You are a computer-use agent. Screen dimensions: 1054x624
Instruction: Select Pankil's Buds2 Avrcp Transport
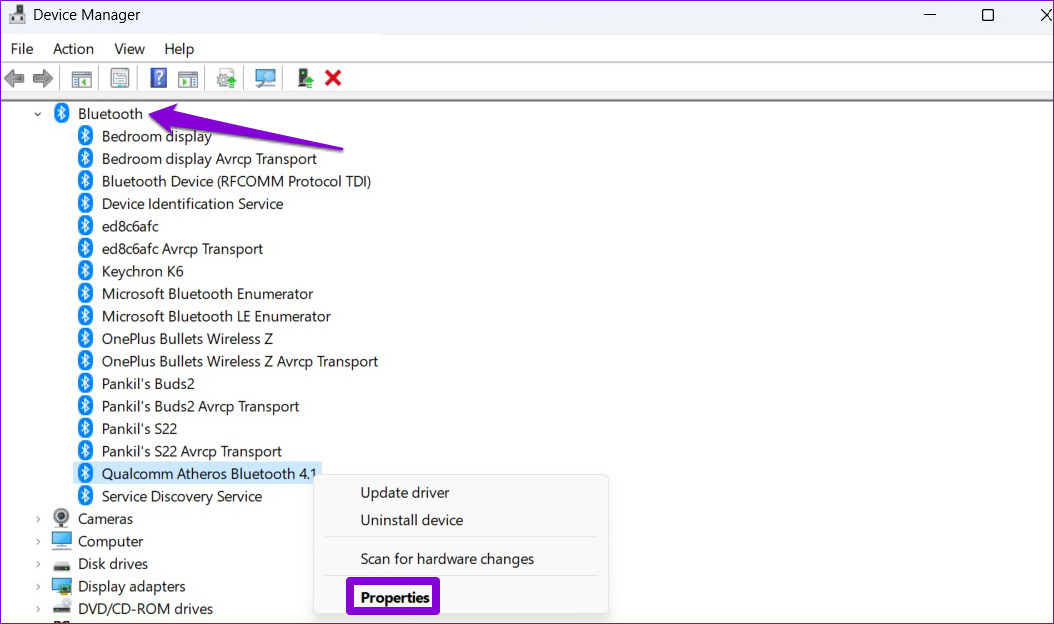pyautogui.click(x=200, y=406)
